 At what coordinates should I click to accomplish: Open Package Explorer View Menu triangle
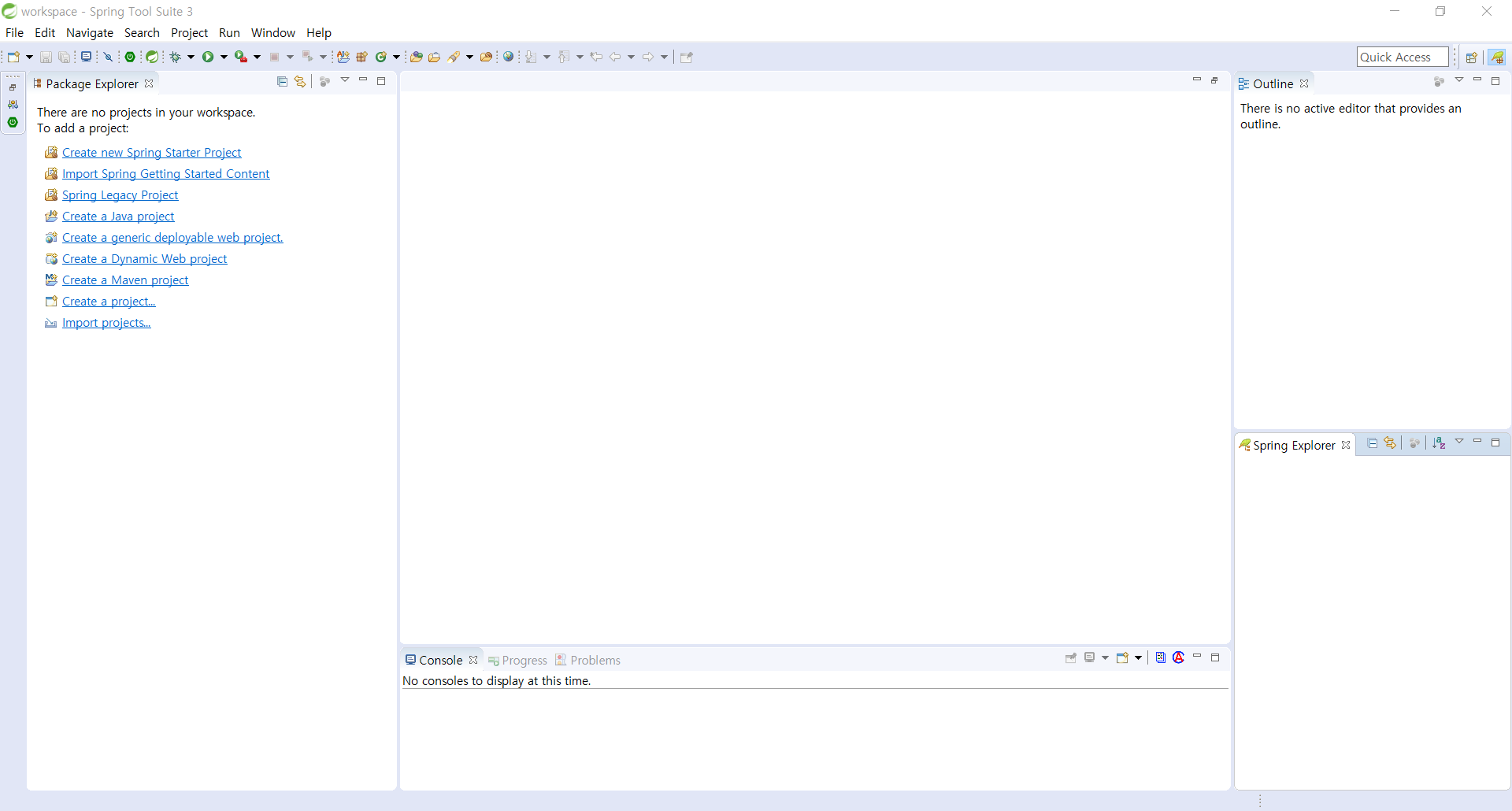(x=345, y=80)
